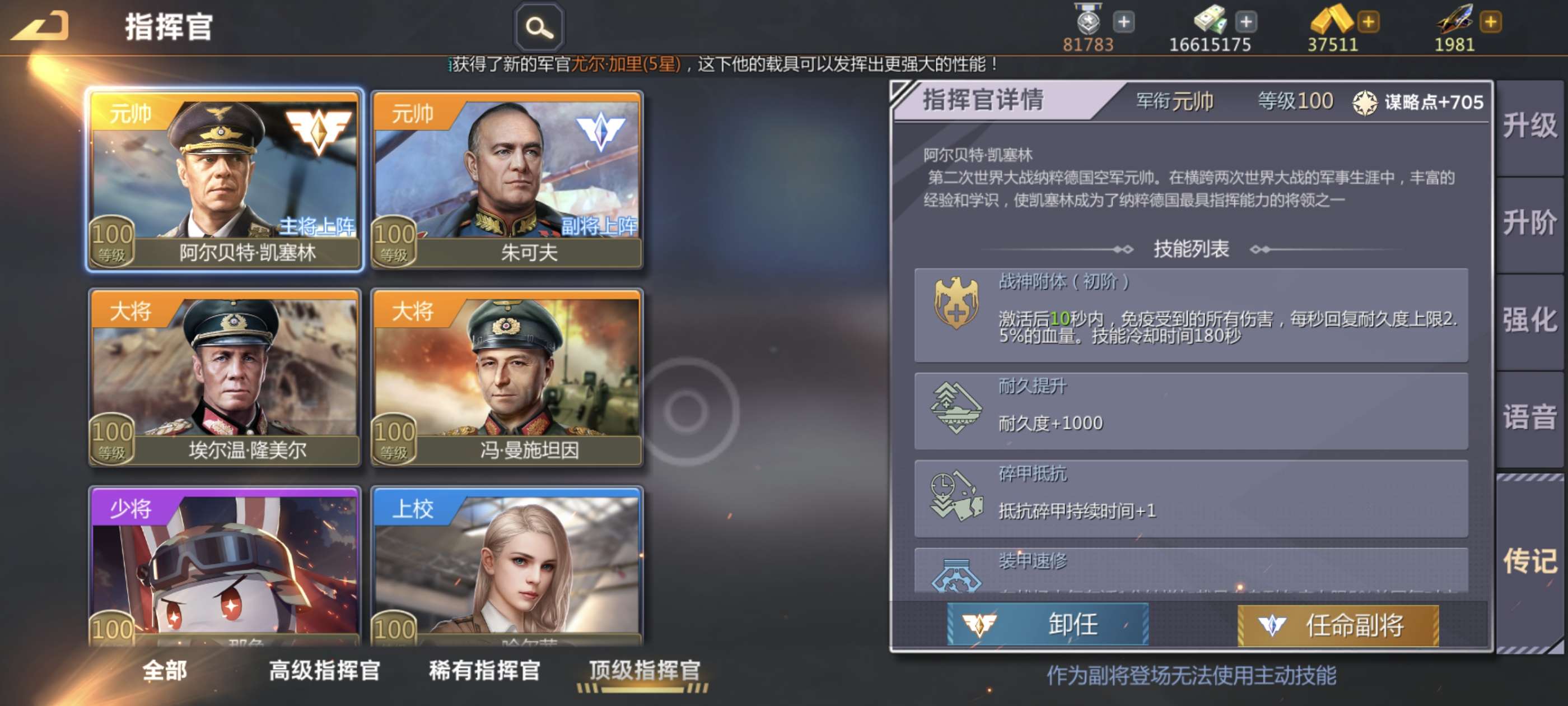Screen dimensions: 1568x706
Task: Open the 强化 enhance side tab
Action: point(1530,321)
